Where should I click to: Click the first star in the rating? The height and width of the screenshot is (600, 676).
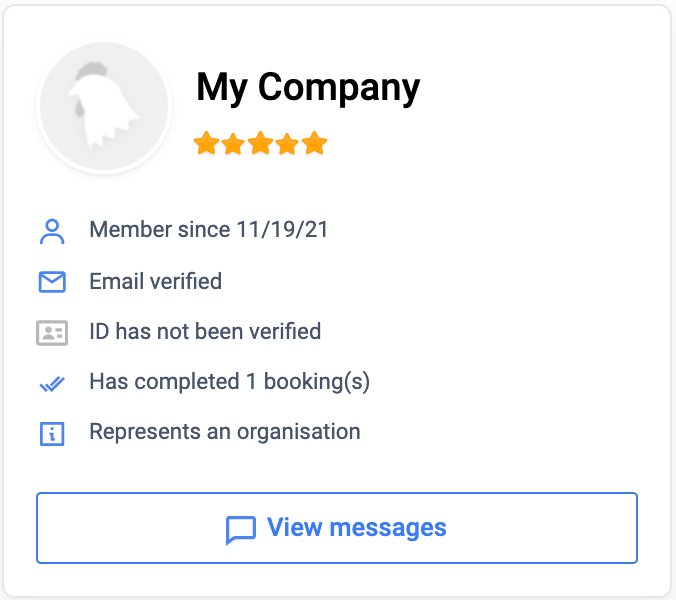(x=206, y=144)
